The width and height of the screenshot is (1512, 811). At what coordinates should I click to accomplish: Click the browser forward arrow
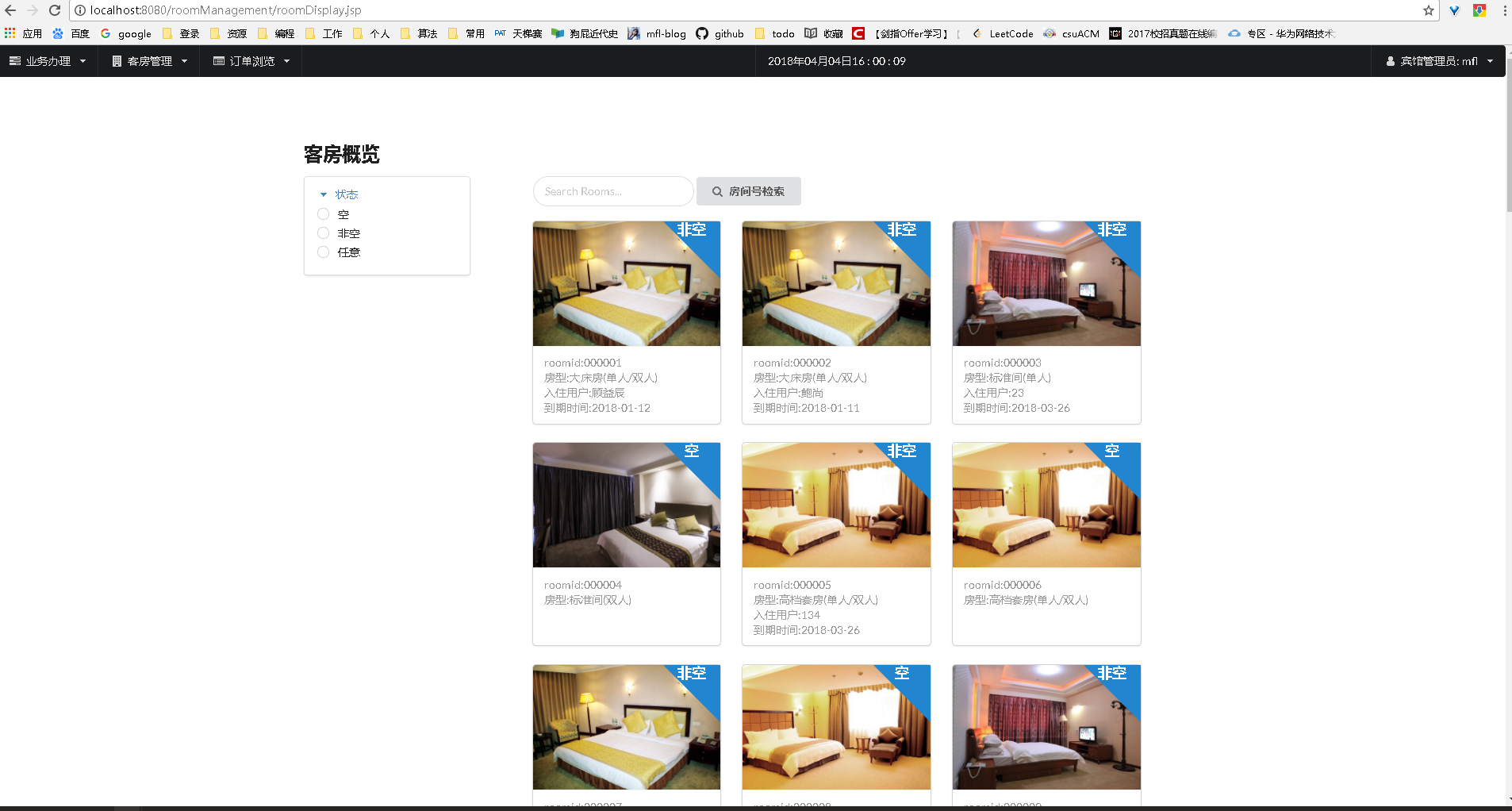coord(33,10)
